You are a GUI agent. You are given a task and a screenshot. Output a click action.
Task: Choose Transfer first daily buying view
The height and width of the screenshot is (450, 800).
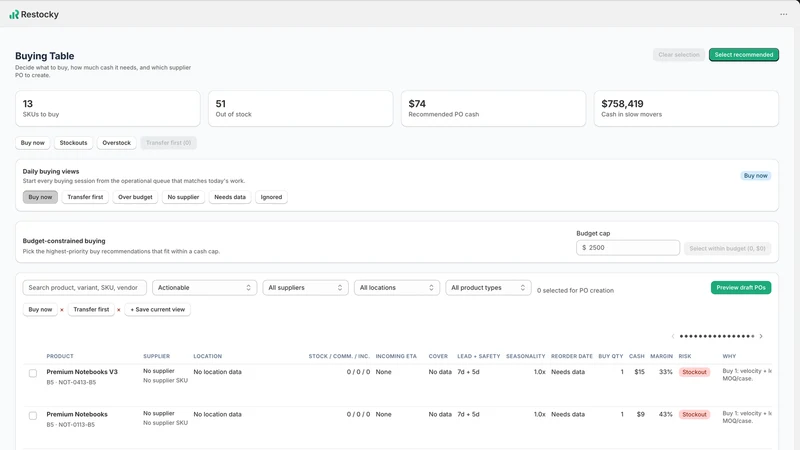[x=85, y=197]
